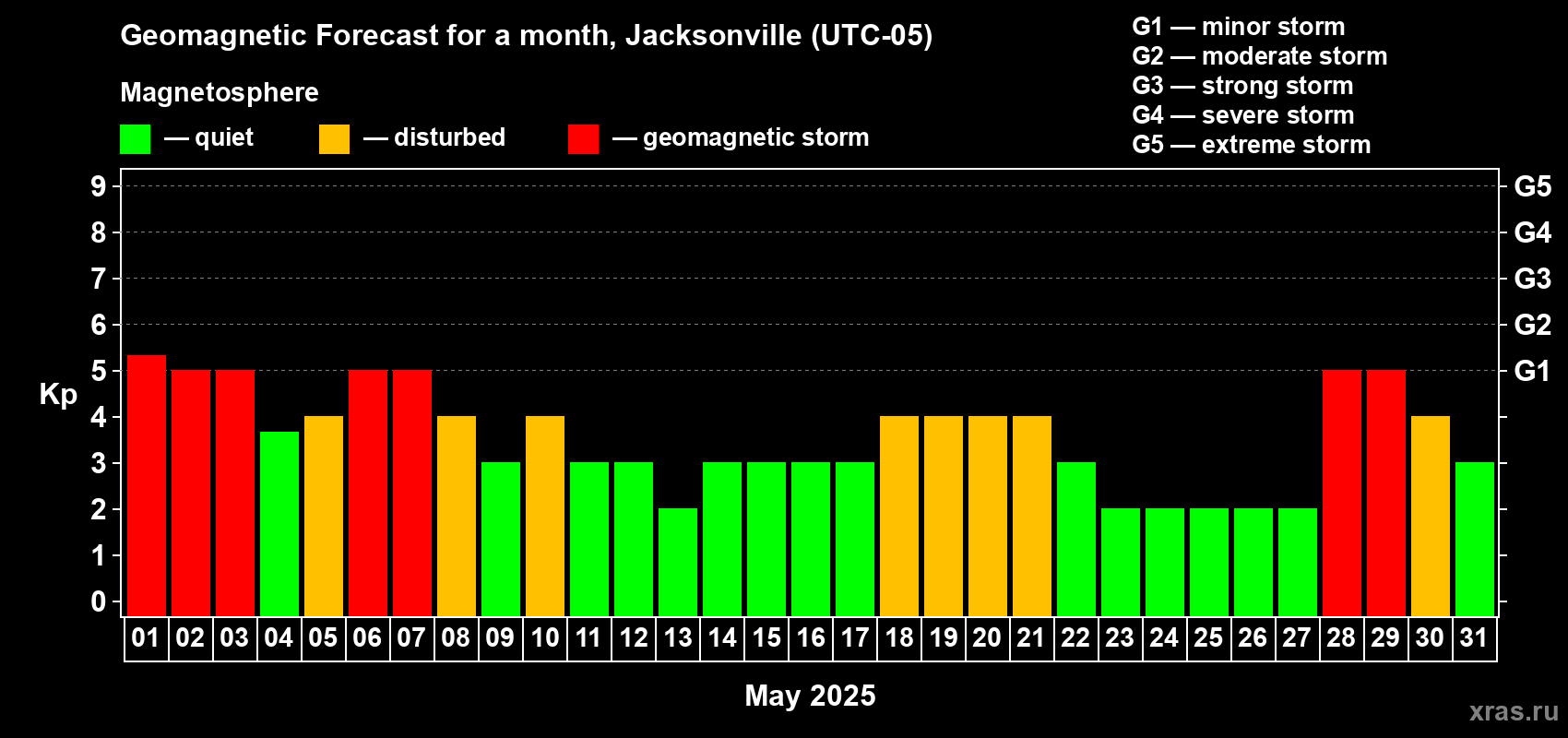Click the red bar for day 06

(x=368, y=494)
